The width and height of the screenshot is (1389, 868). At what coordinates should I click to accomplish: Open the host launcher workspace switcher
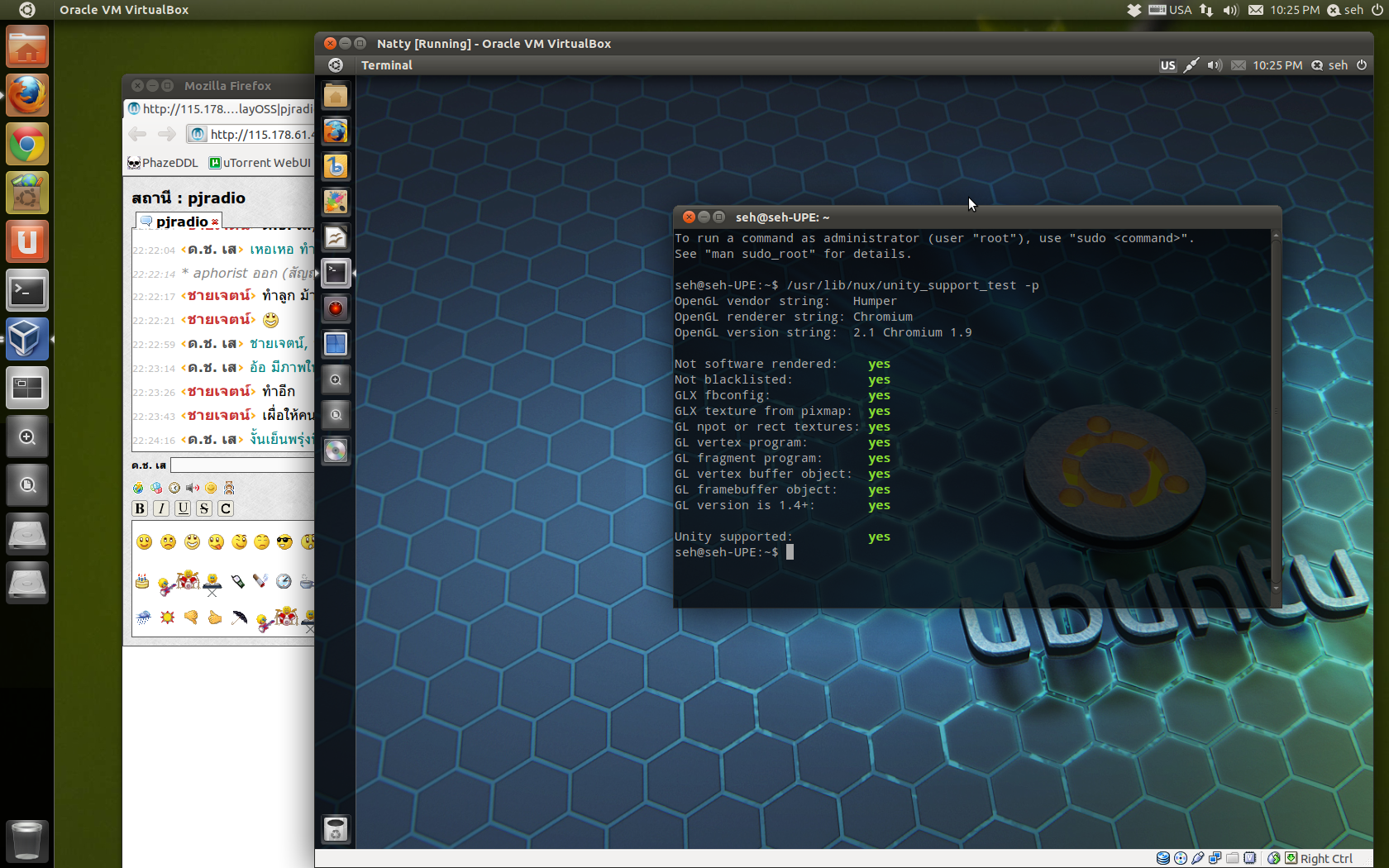tap(27, 388)
